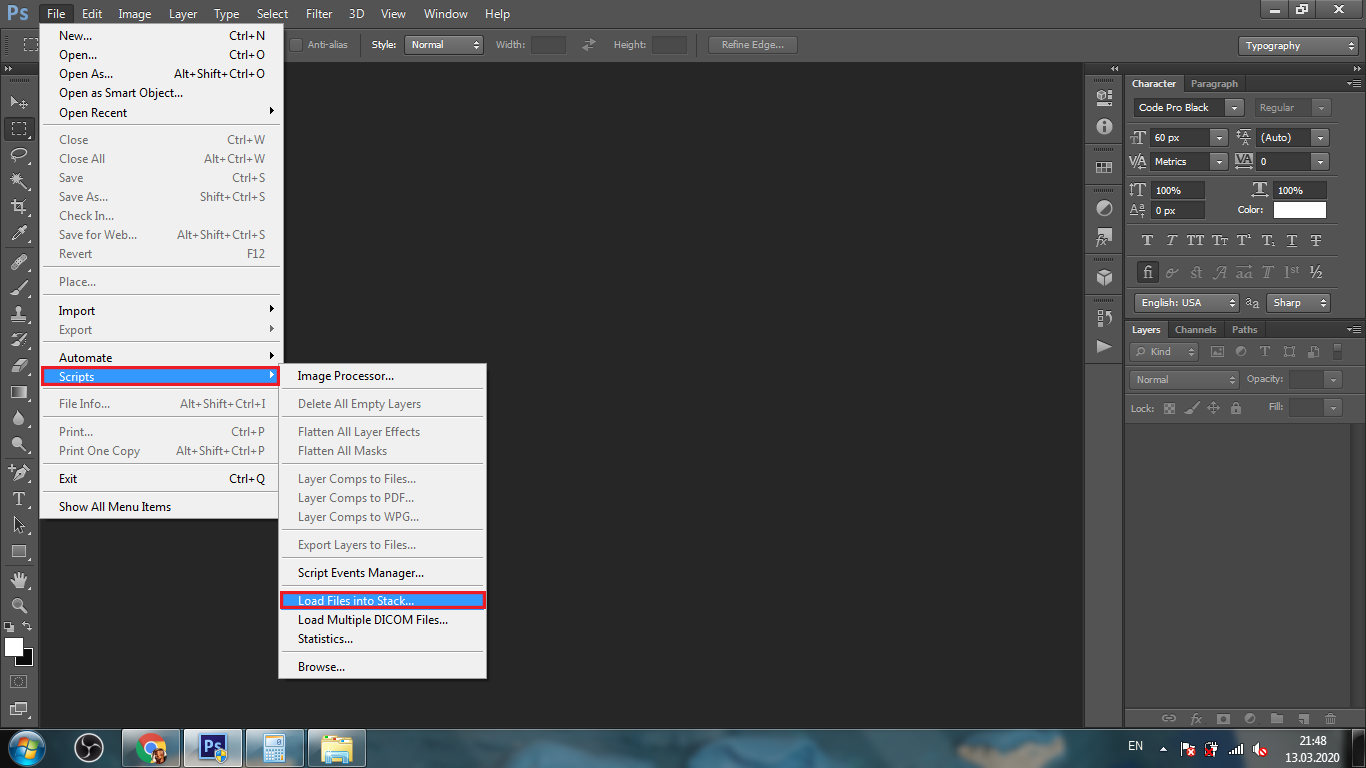Image resolution: width=1366 pixels, height=768 pixels.
Task: Open the Typography workspace dropdown
Action: (1298, 45)
